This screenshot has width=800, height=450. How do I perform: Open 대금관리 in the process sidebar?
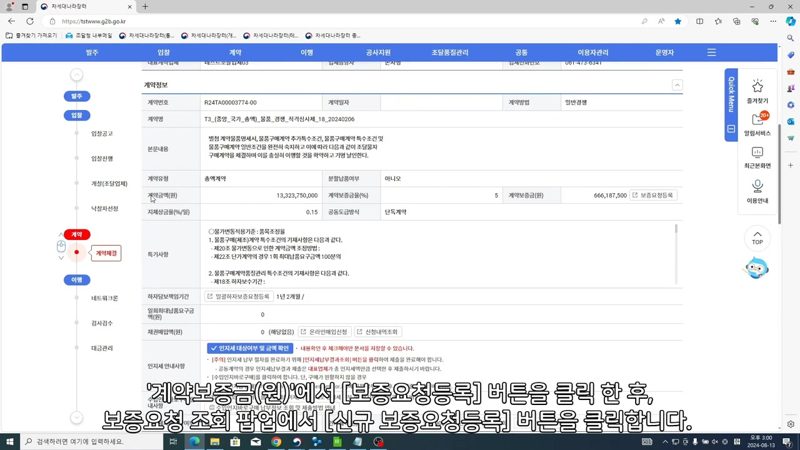pyautogui.click(x=102, y=348)
